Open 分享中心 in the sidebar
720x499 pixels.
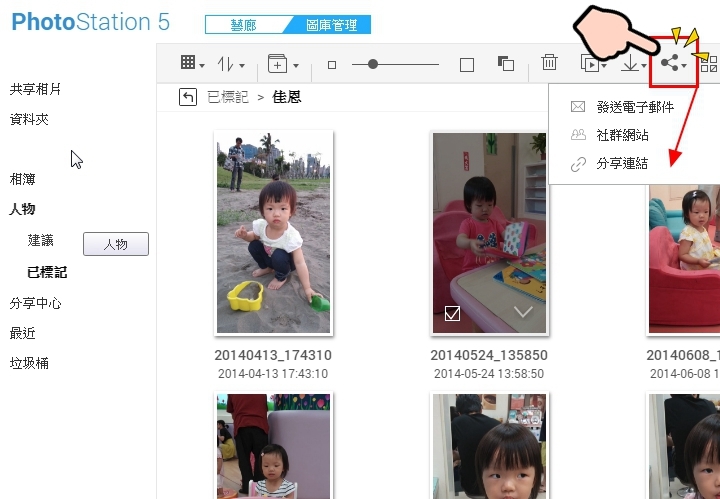(35, 303)
